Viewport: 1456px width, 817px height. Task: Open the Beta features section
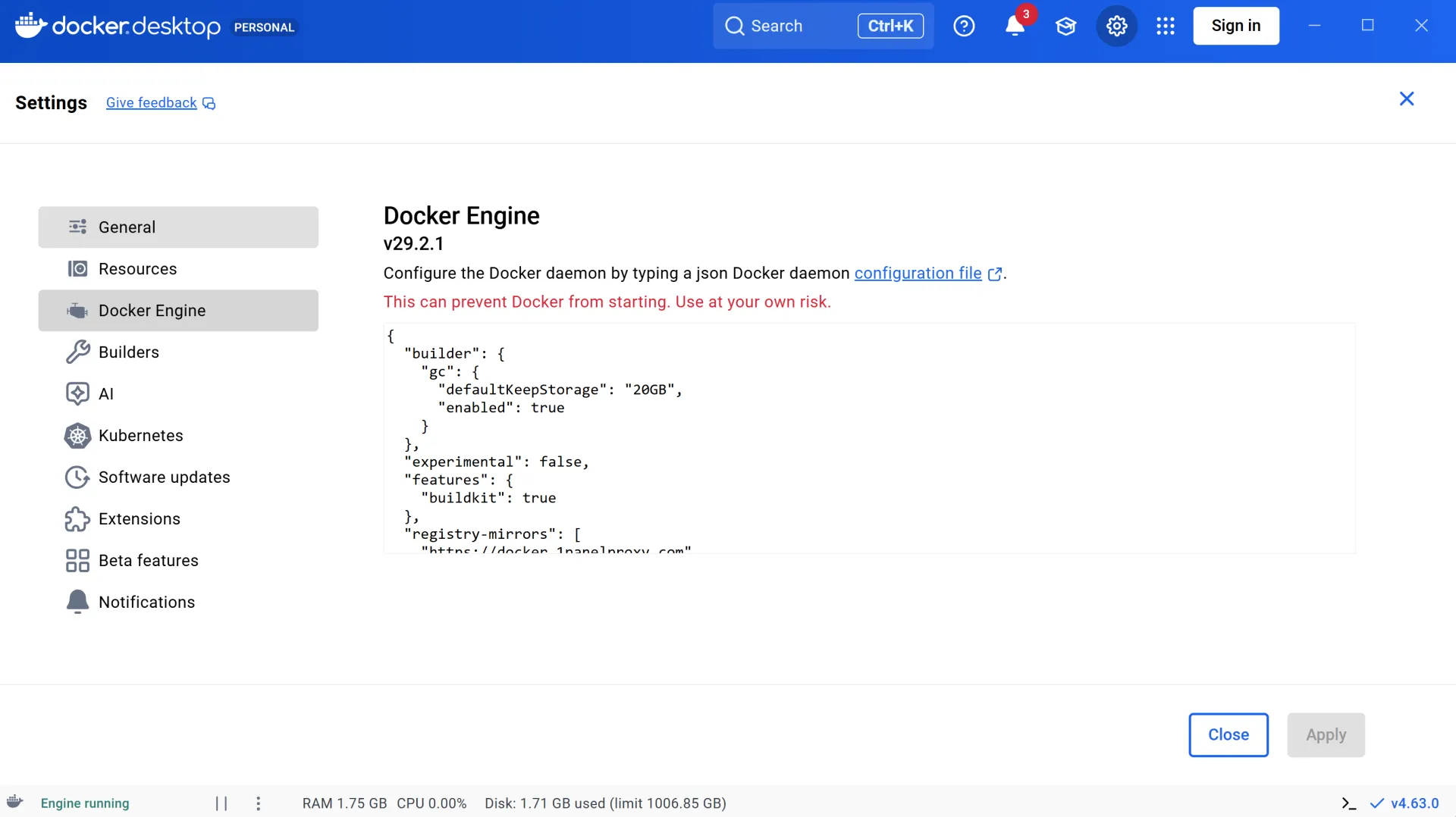coord(178,561)
